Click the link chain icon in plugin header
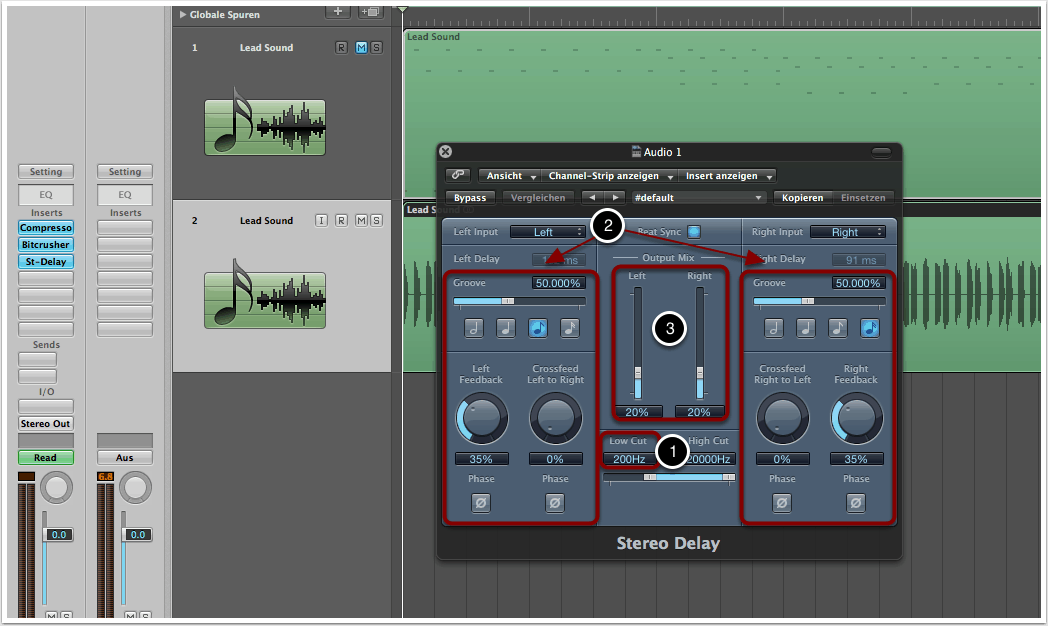 (x=457, y=175)
